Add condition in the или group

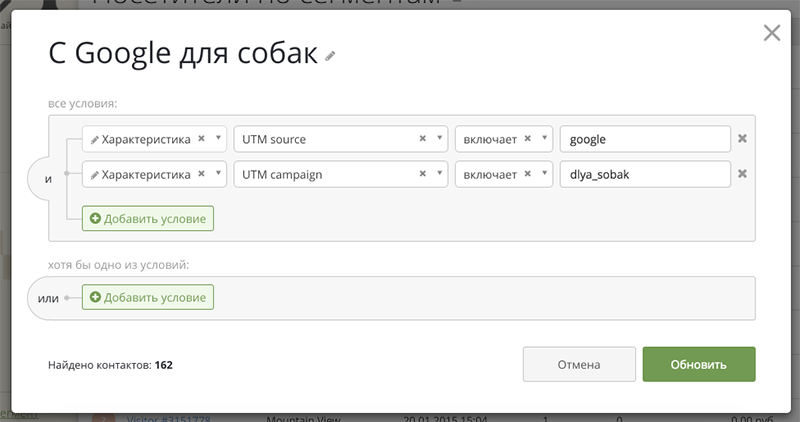coord(148,297)
